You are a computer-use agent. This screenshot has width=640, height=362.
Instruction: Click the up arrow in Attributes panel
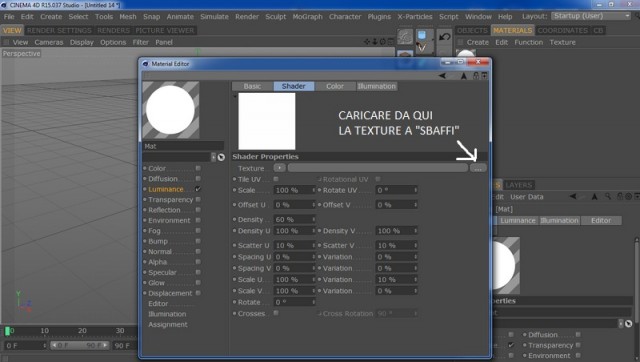(595, 196)
